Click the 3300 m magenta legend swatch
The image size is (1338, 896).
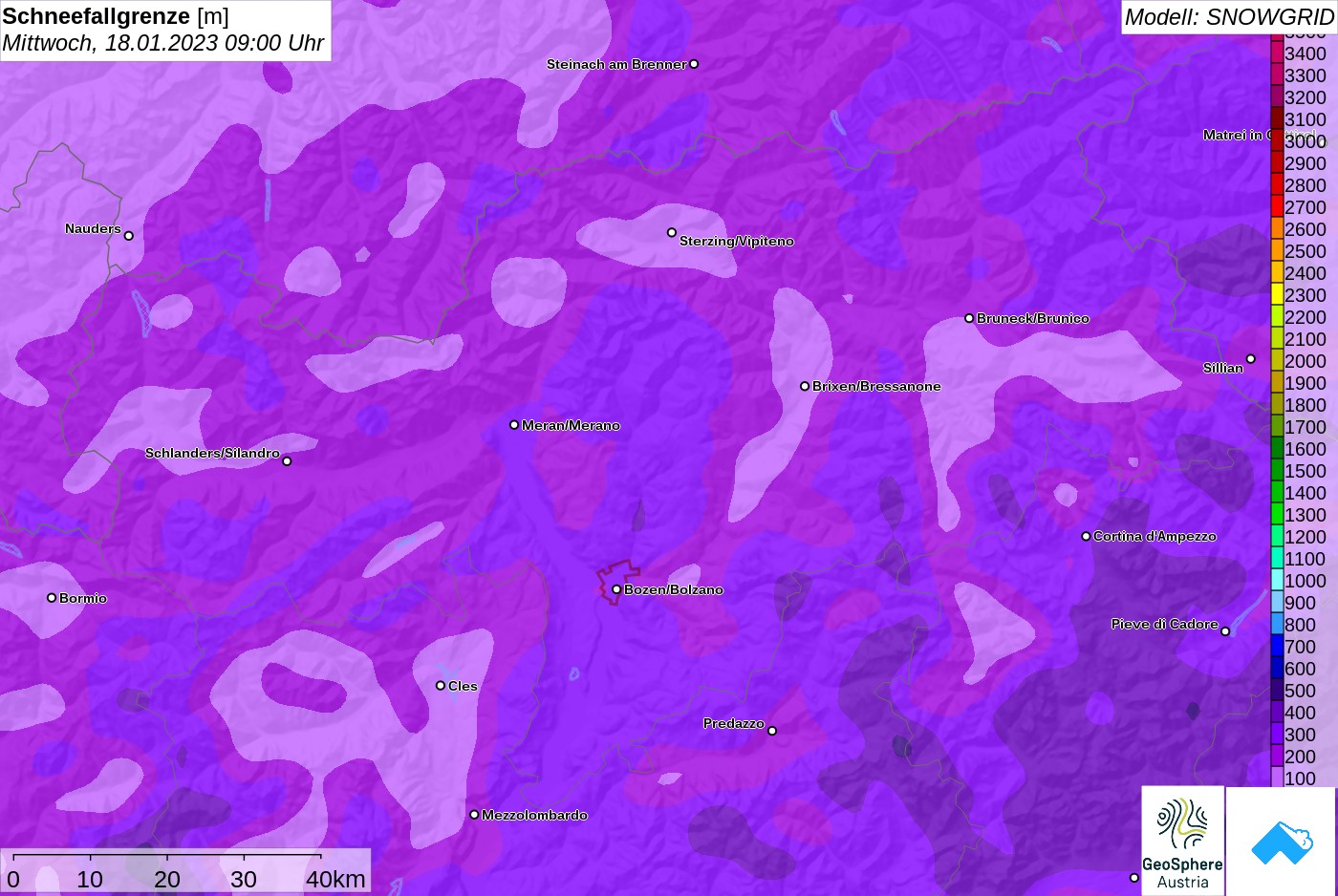(1277, 75)
